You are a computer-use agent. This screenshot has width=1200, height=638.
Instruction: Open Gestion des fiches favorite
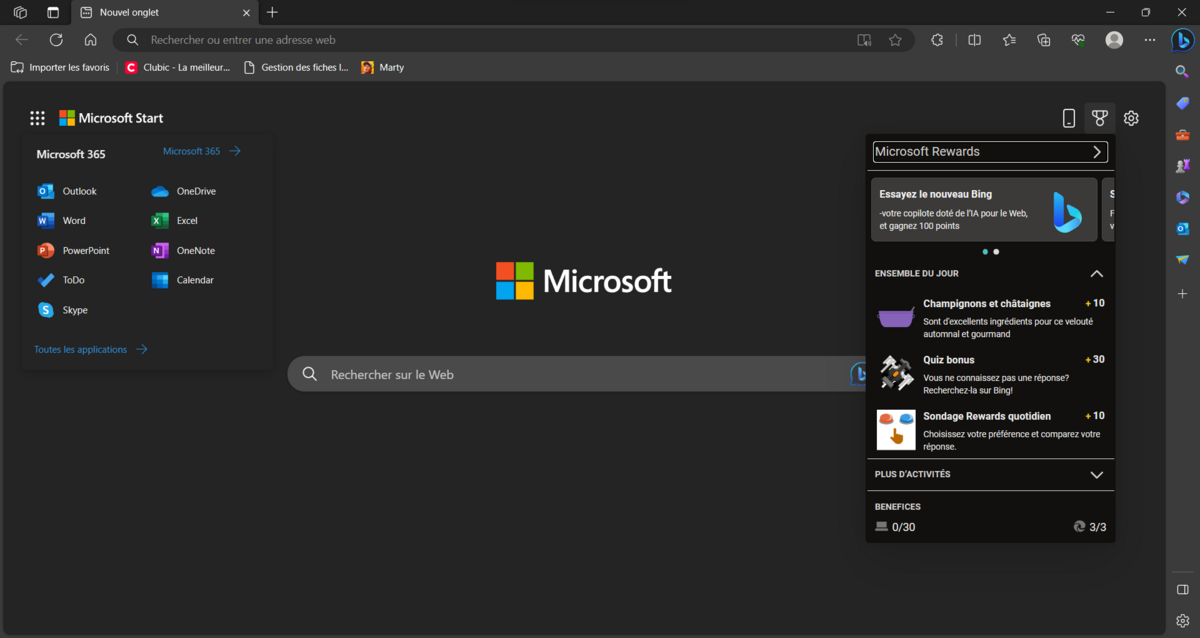(296, 67)
